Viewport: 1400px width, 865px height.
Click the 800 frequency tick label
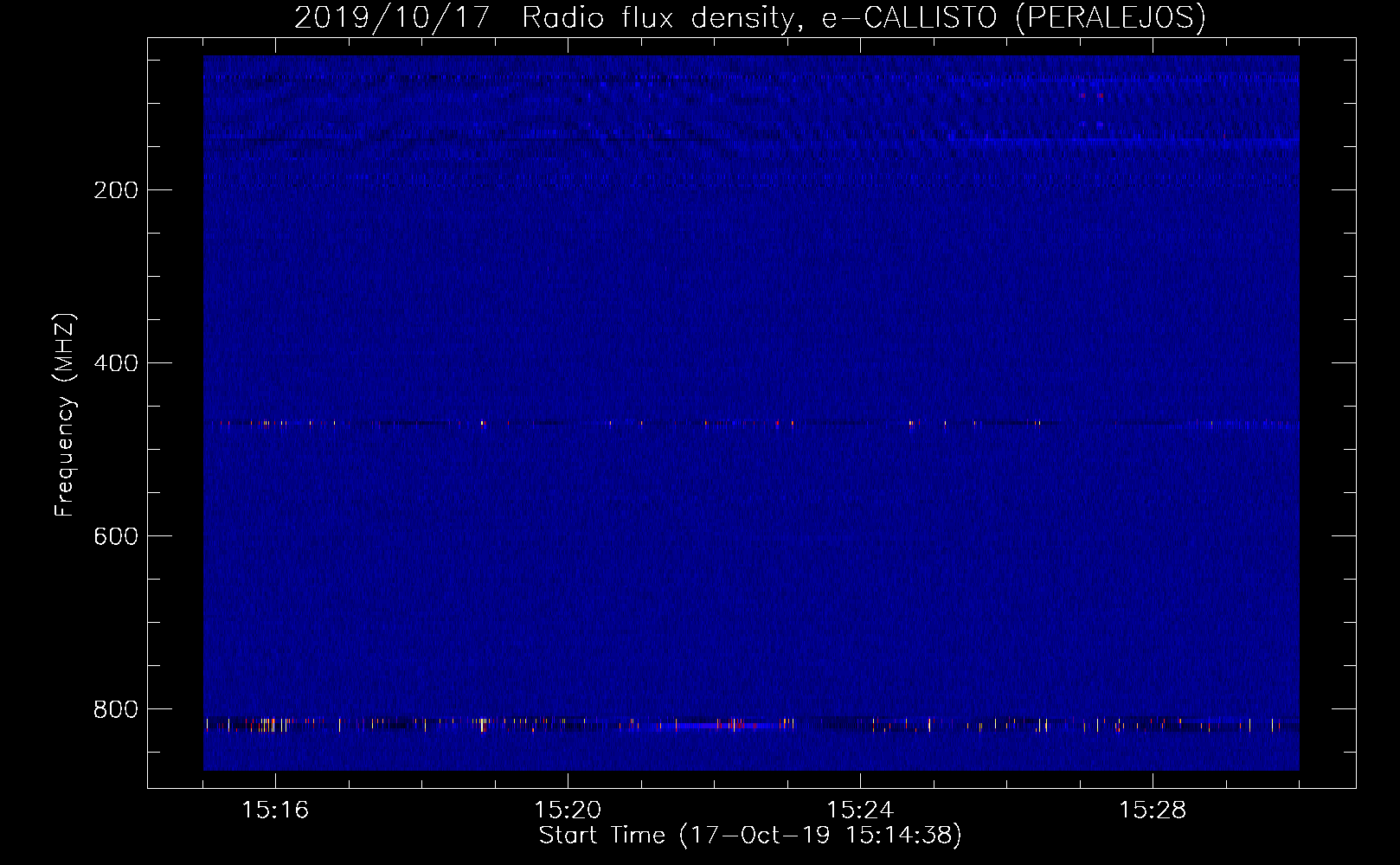[x=116, y=709]
